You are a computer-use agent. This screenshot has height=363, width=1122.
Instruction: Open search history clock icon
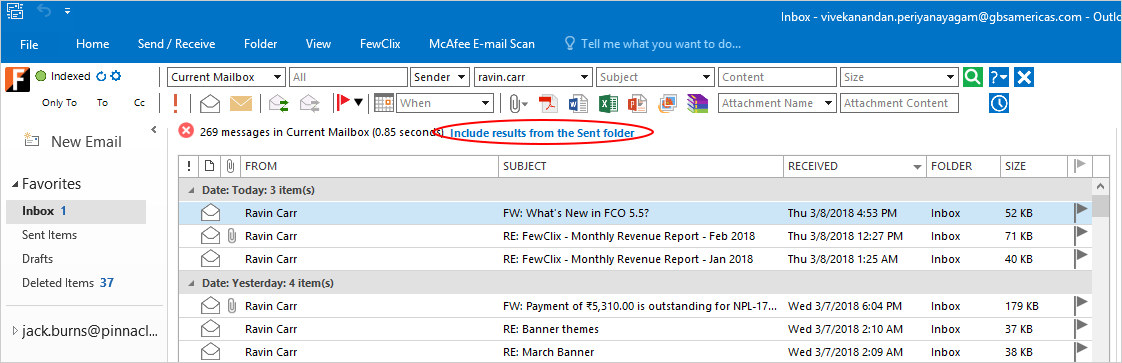pyautogui.click(x=999, y=103)
